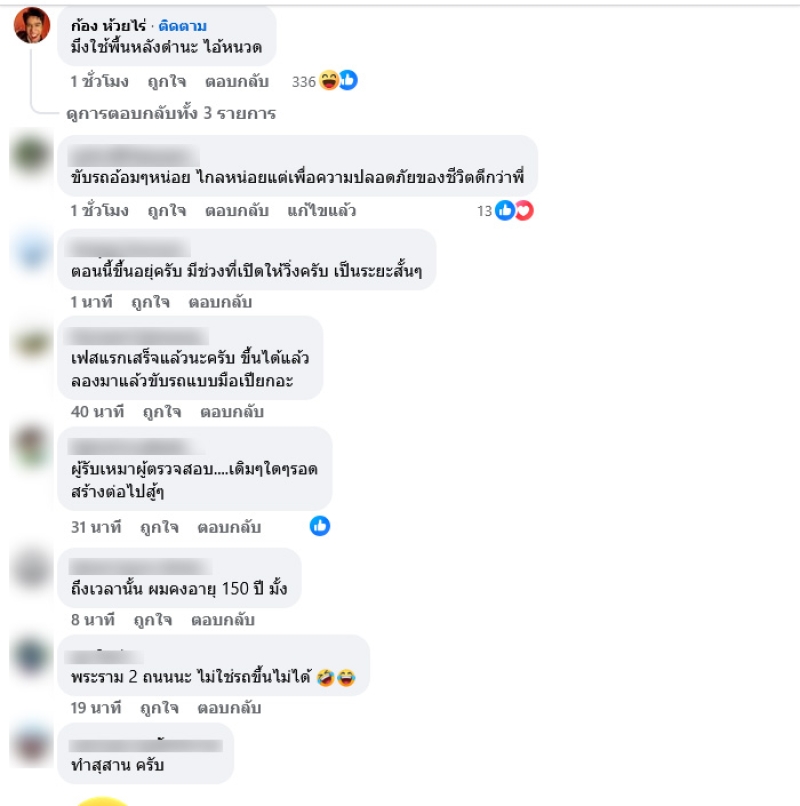Image resolution: width=800 pixels, height=806 pixels.
Task: Like the ผู้รับเหมาผู้ตรวจสอบ comment
Action: coord(159,527)
